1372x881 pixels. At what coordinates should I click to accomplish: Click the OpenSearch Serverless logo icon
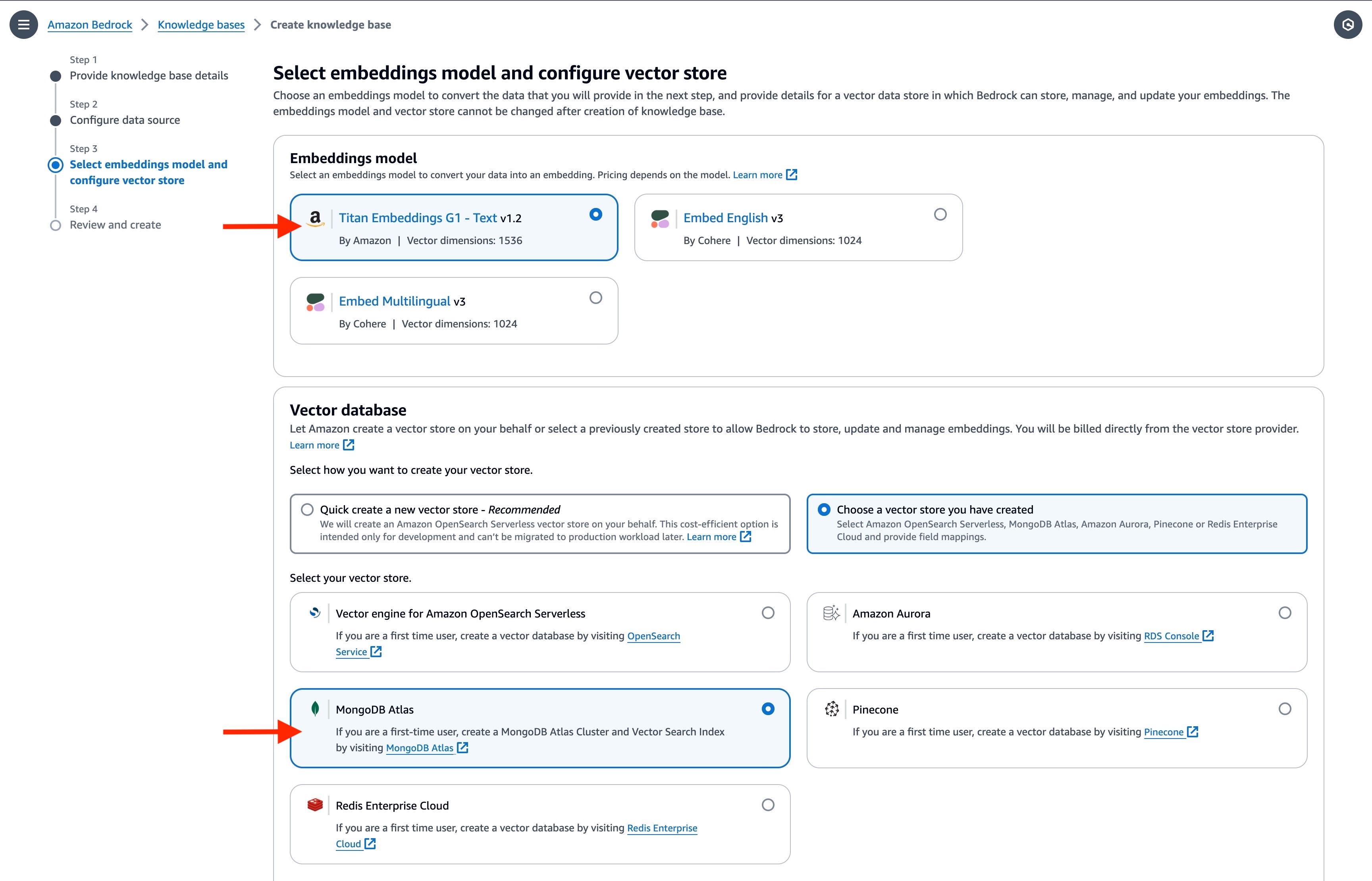coord(315,613)
